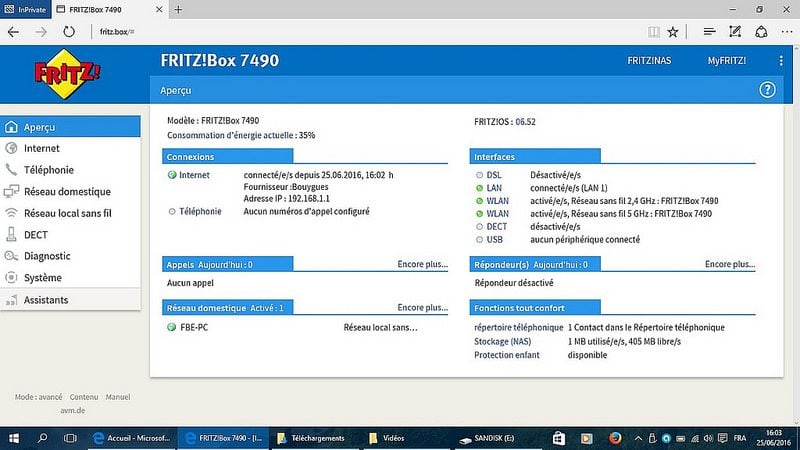Click the DSL interface link
Screen dimensions: 800x450
[x=493, y=175]
